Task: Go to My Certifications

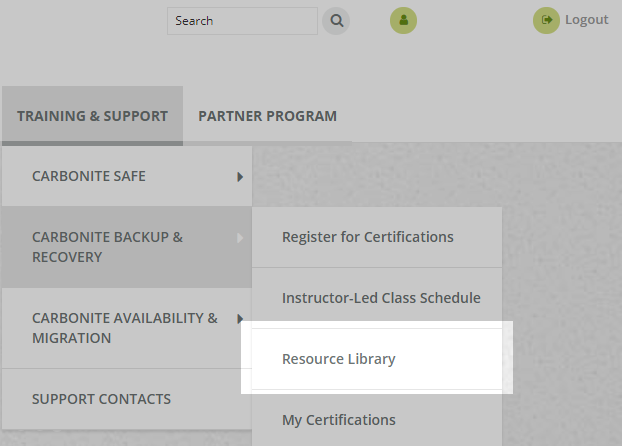Action: (339, 420)
